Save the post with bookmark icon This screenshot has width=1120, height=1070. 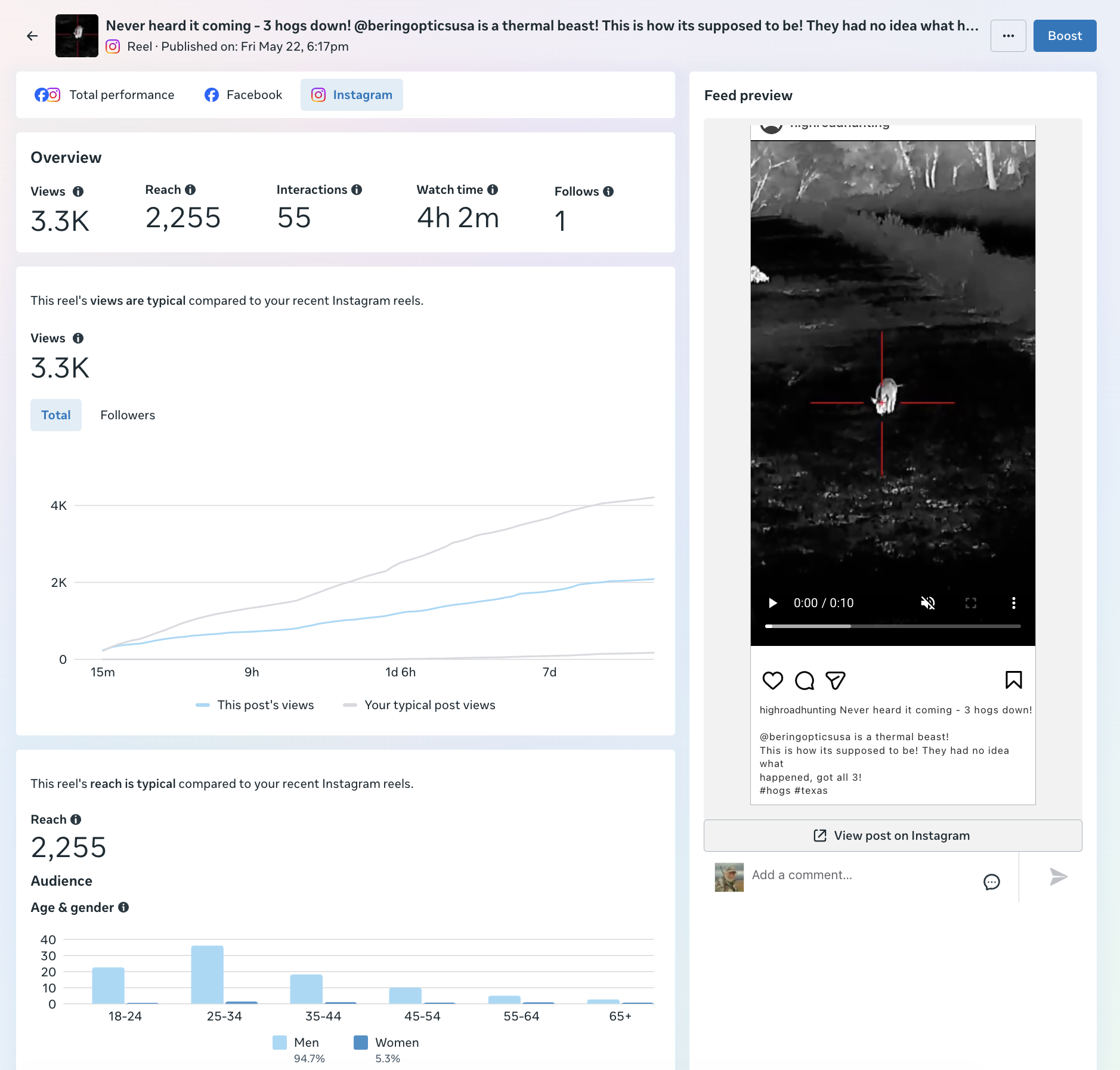click(x=1014, y=681)
